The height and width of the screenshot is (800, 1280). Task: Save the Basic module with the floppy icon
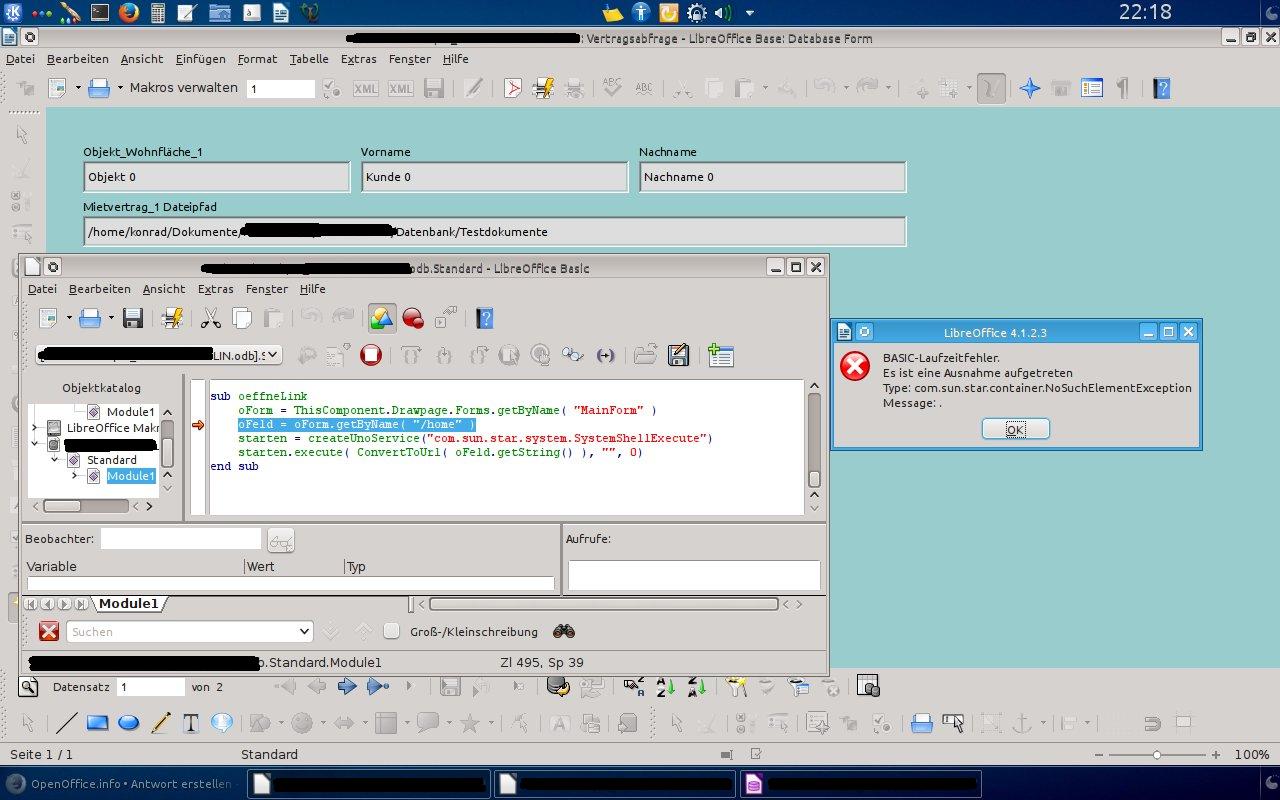click(x=132, y=318)
